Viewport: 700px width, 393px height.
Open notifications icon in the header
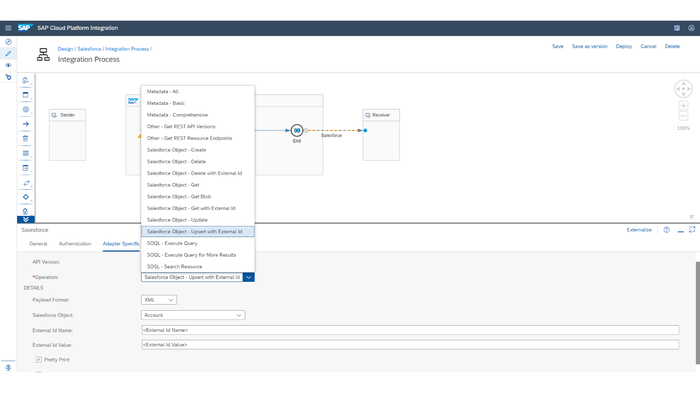click(x=677, y=28)
